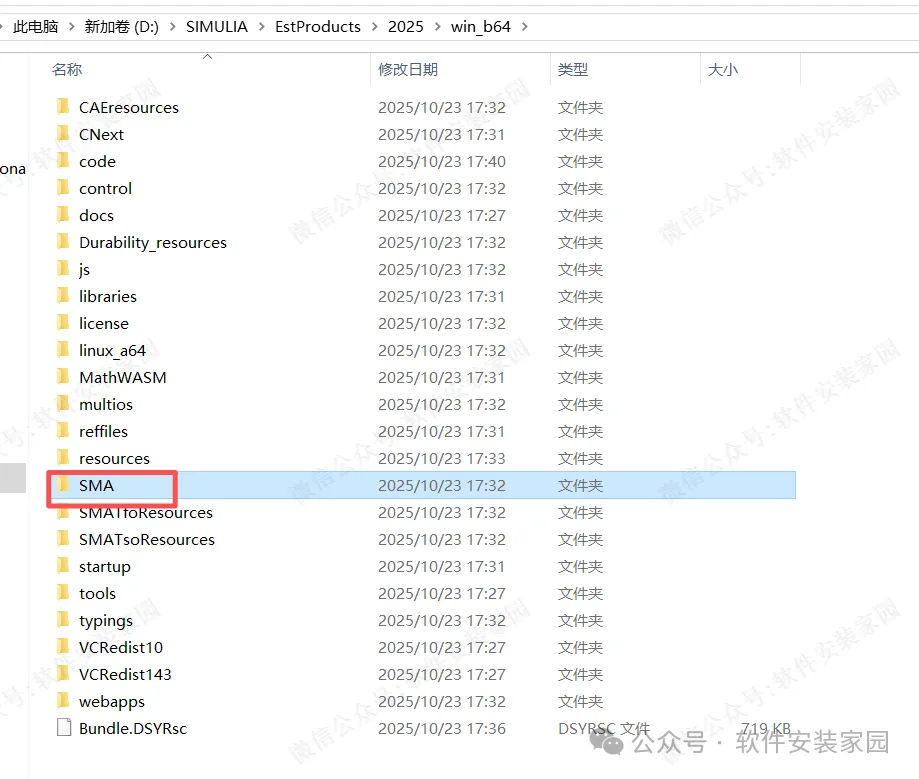The image size is (919, 779).
Task: Click date 2025/10/23 17:36 of Bundle.DSYRsc
Action: (x=442, y=728)
